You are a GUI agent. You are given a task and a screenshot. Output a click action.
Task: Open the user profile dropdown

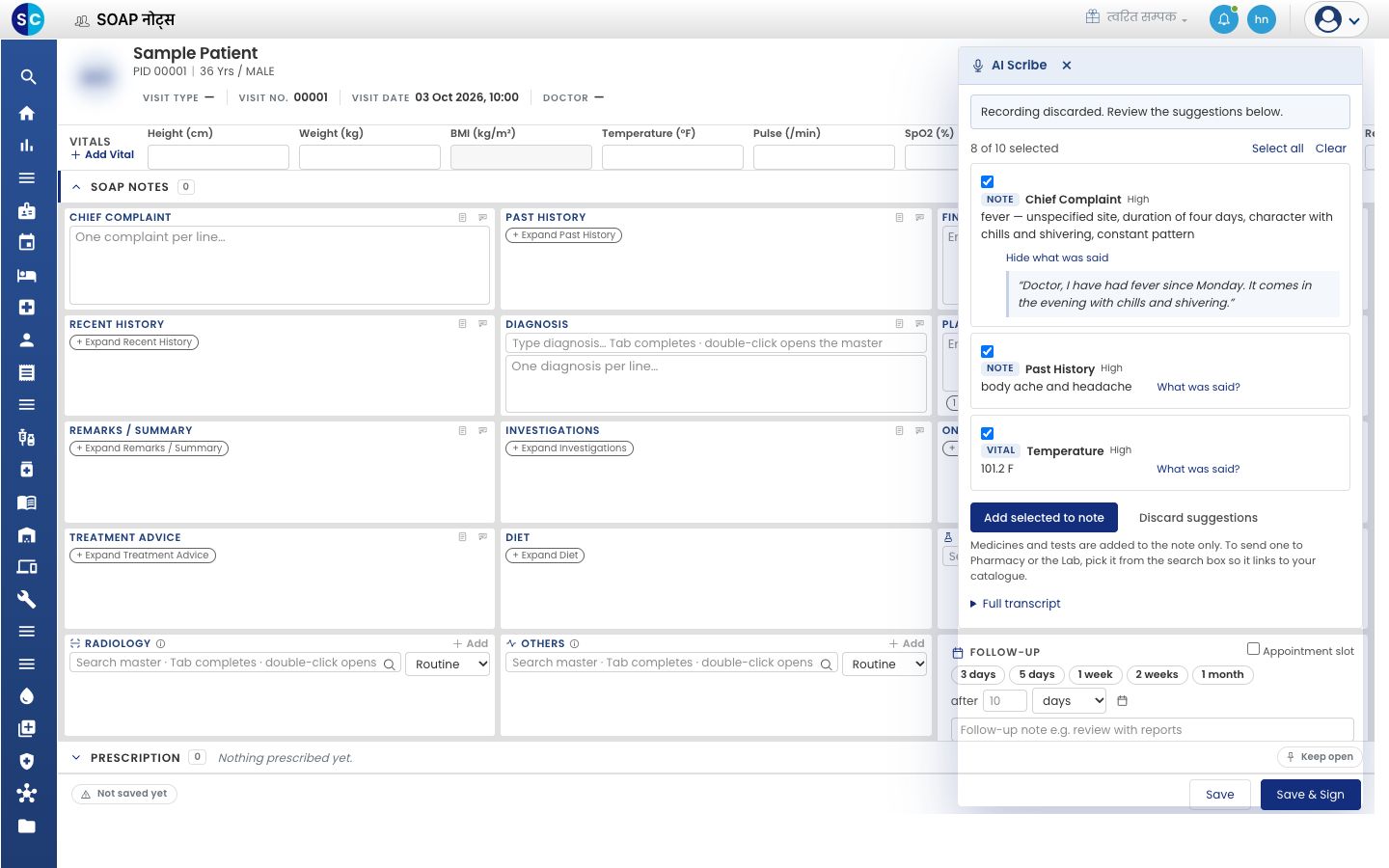pyautogui.click(x=1337, y=19)
